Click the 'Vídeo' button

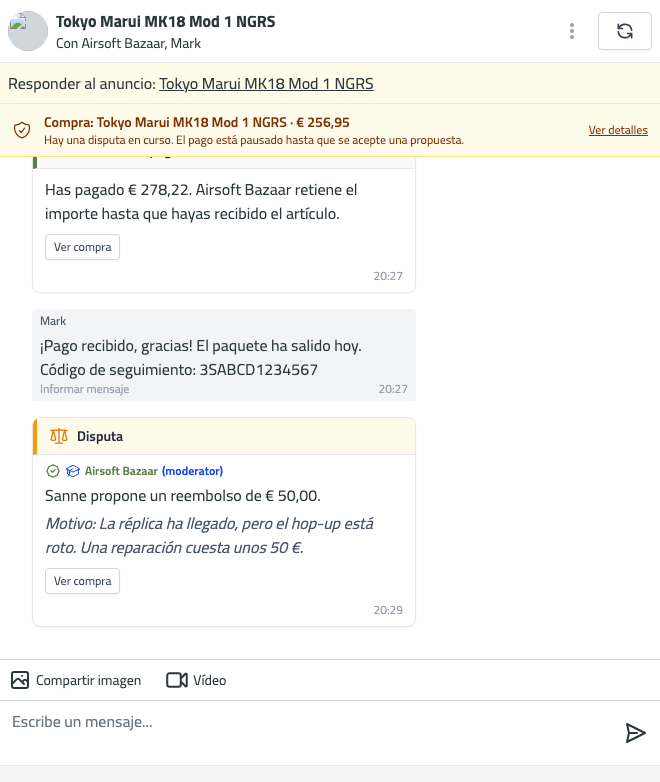(196, 680)
